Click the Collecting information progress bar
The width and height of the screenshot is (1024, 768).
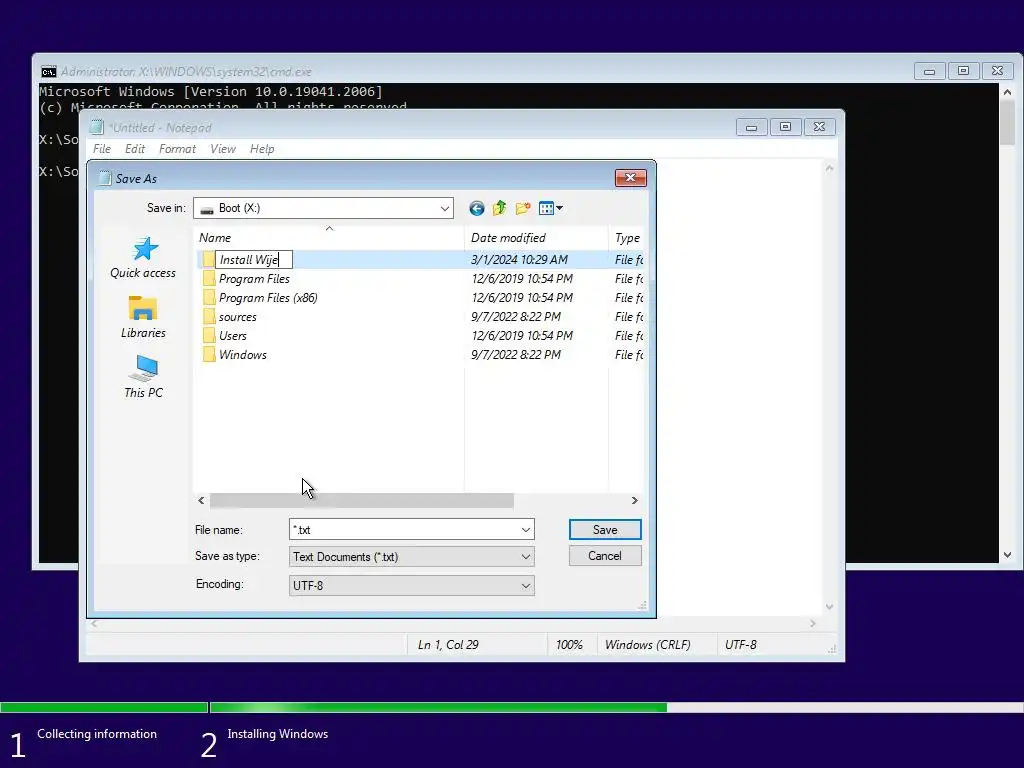(104, 707)
